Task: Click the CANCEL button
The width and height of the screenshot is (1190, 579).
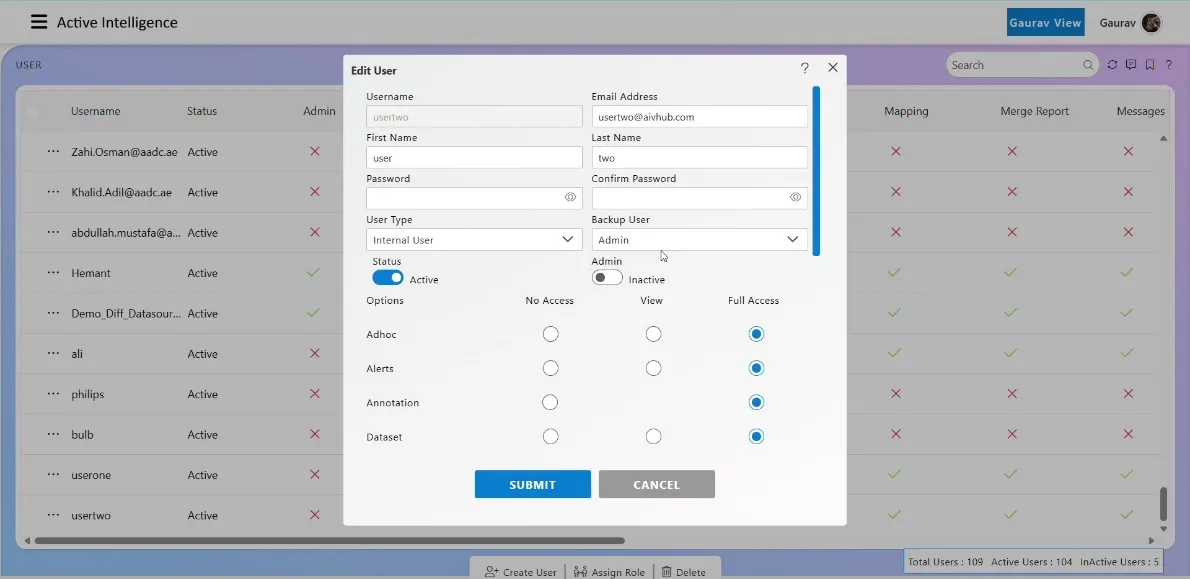Action: coord(656,484)
